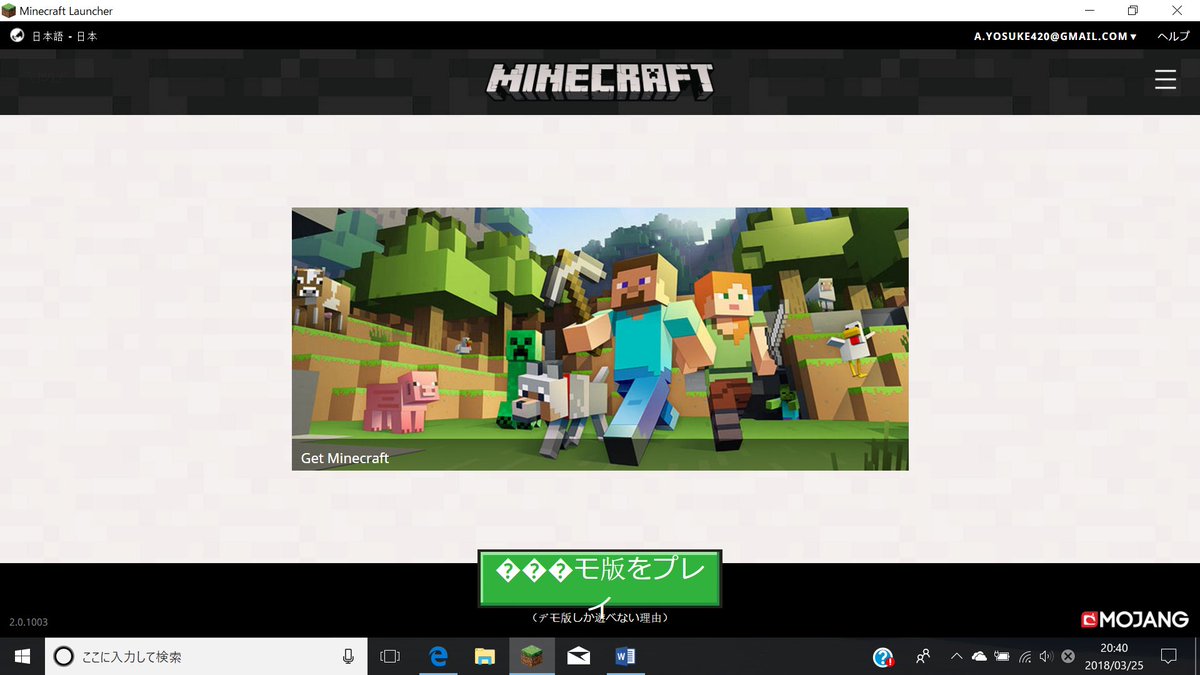1200x675 pixels.
Task: Click the Mojang logo
Action: [1134, 620]
